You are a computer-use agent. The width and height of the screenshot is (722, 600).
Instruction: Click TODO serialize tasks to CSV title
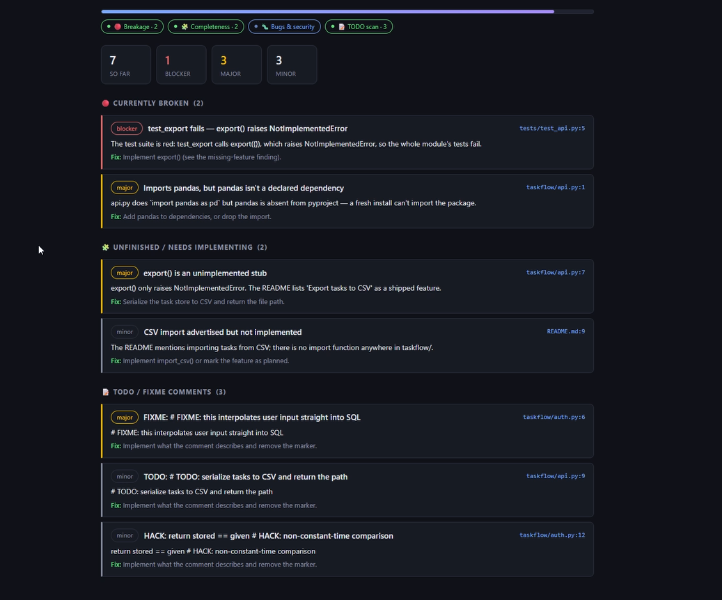pyautogui.click(x=245, y=477)
